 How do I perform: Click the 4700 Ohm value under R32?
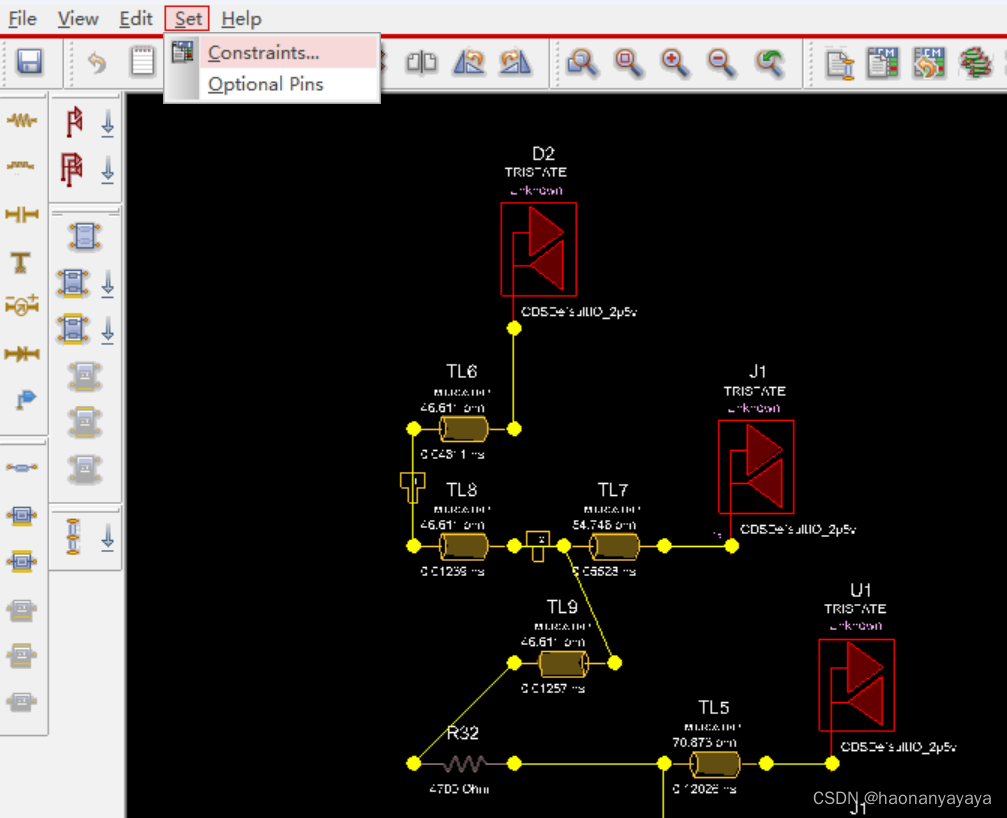[x=459, y=788]
